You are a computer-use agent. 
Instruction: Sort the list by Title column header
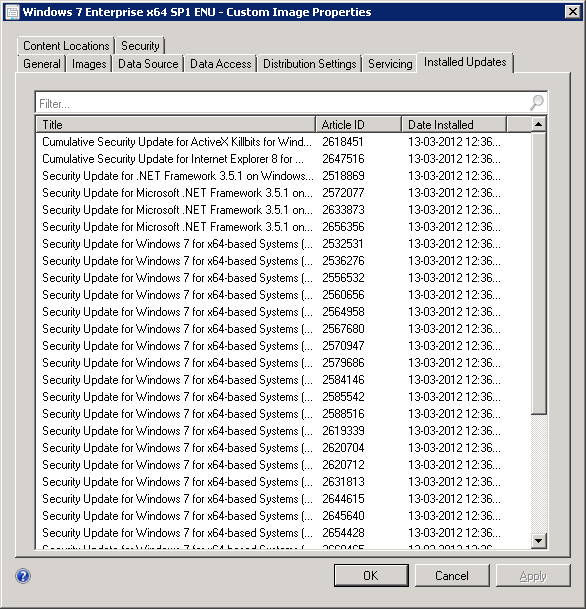pyautogui.click(x=176, y=125)
